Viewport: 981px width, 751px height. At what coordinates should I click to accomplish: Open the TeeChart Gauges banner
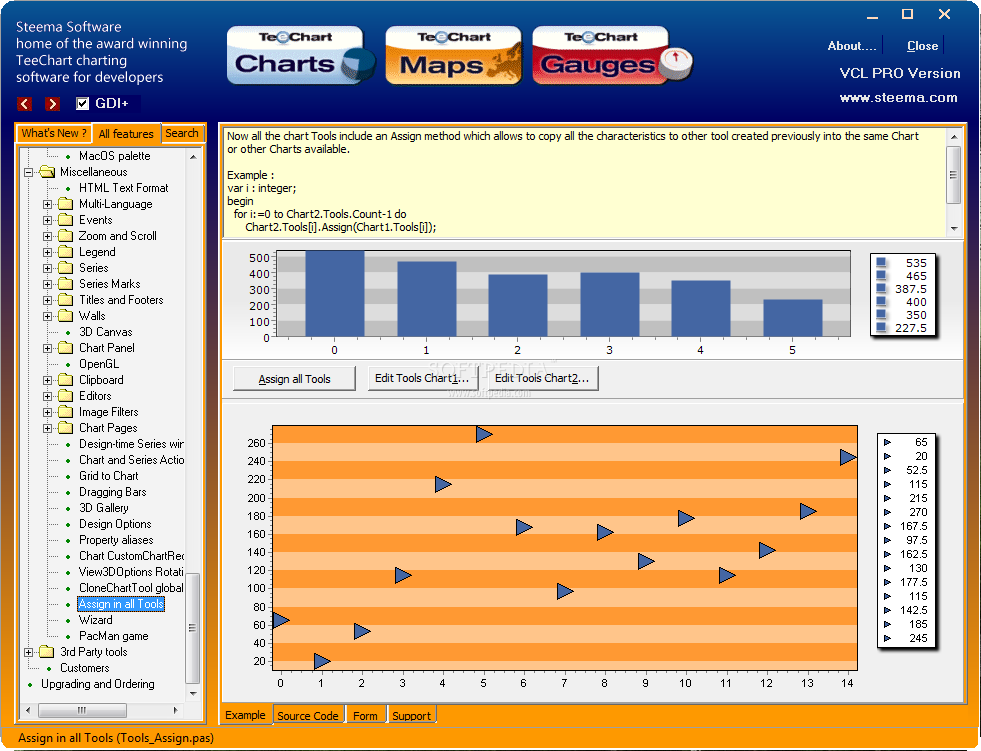coord(612,55)
